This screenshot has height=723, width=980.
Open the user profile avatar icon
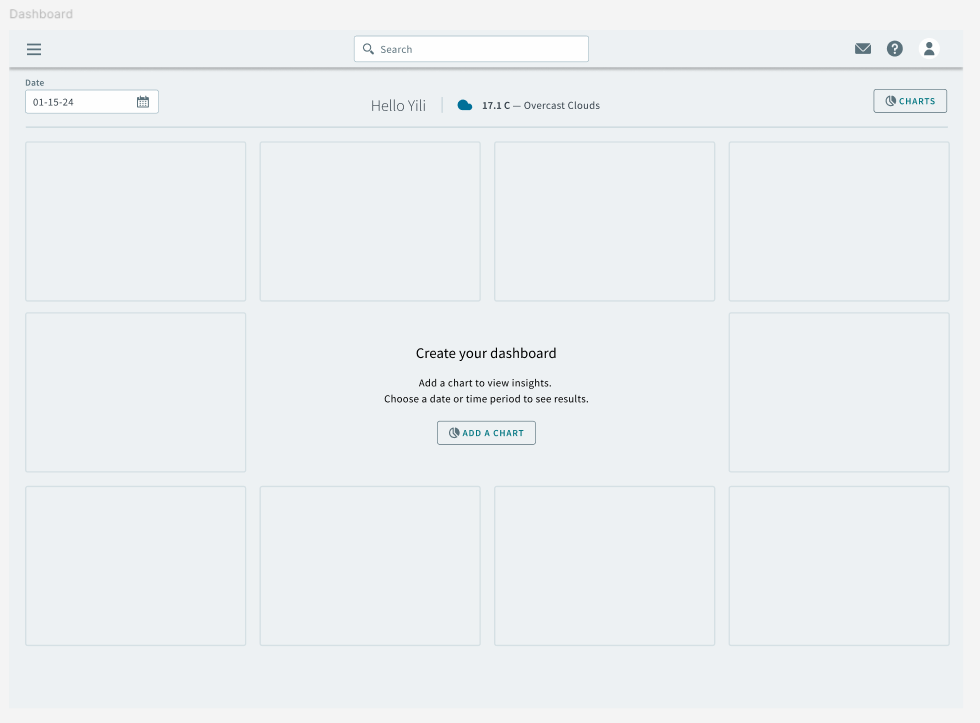(x=929, y=48)
